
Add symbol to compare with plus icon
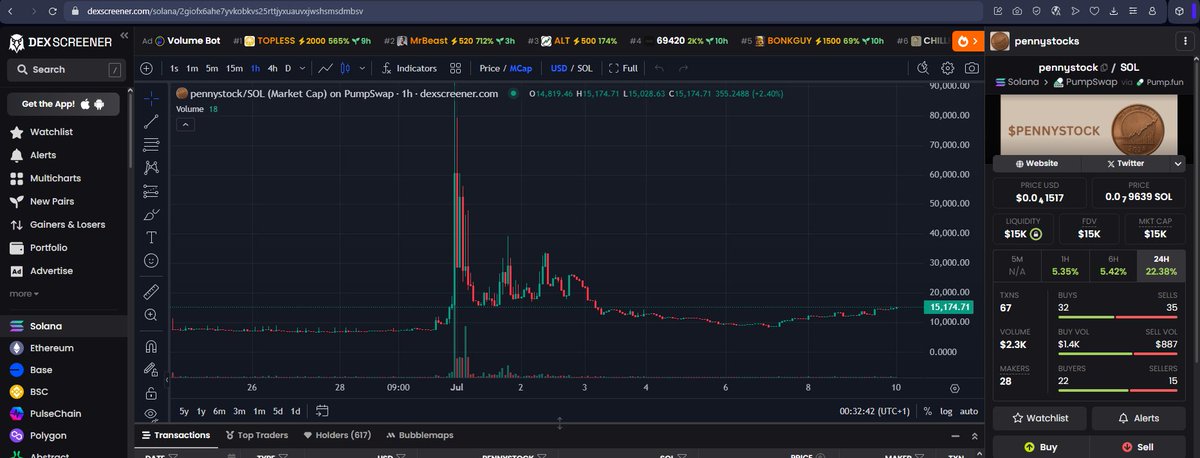point(146,68)
